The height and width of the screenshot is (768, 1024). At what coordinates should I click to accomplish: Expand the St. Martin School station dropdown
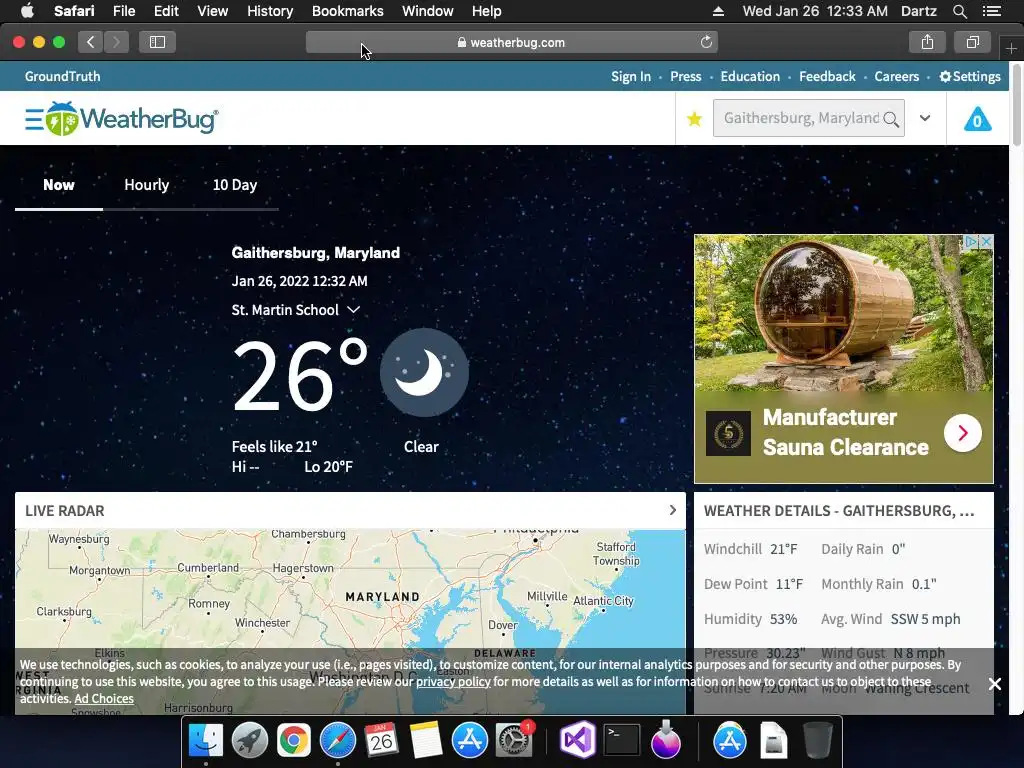(353, 310)
